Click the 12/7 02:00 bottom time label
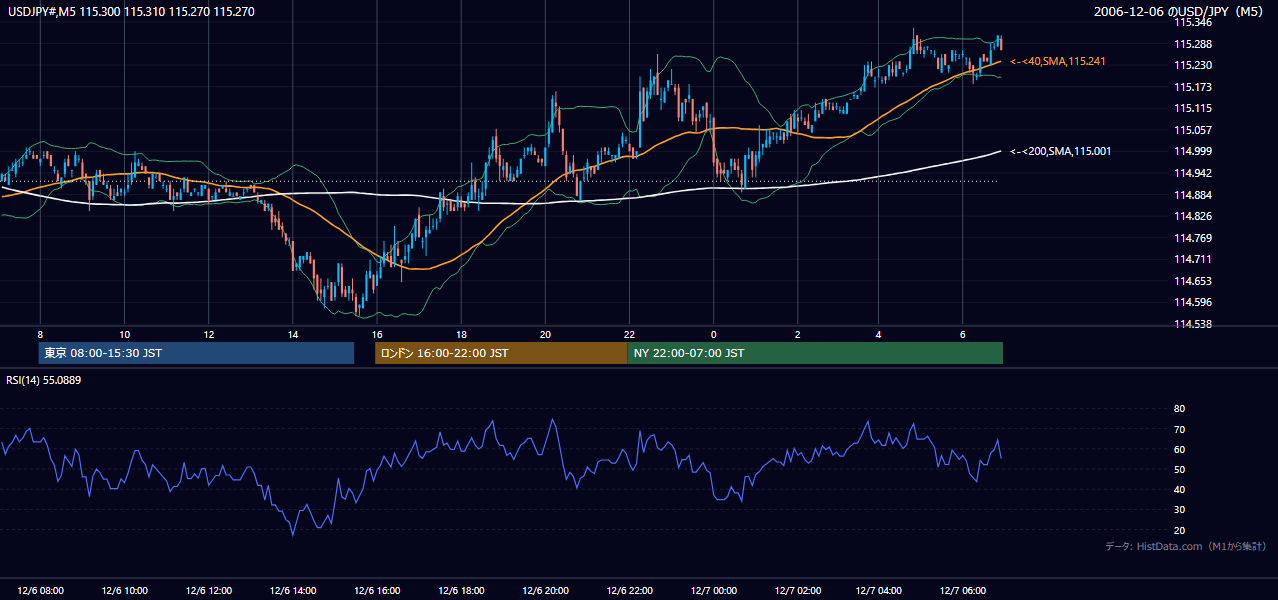Viewport: 1278px width, 600px height. coord(797,590)
